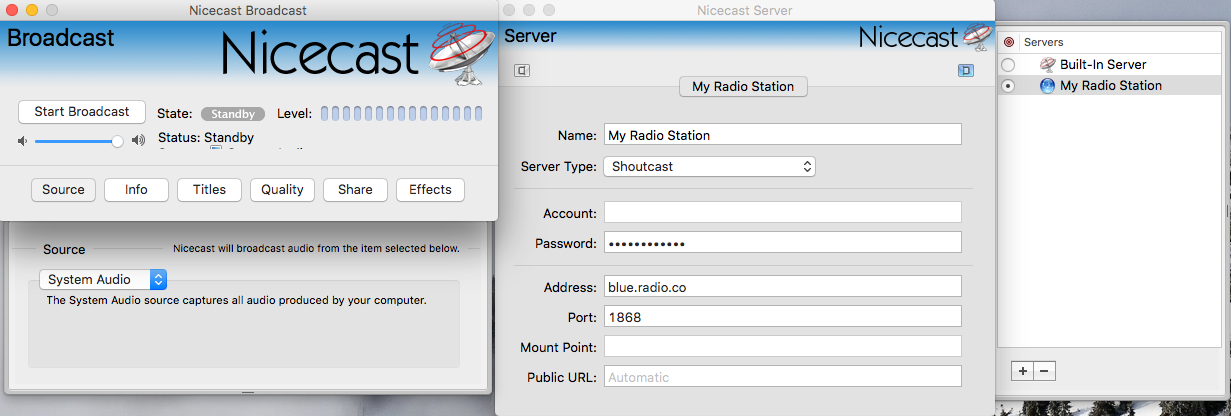Select My Radio Station row in Servers list
Viewport: 1231px width, 416px height.
(x=1108, y=86)
